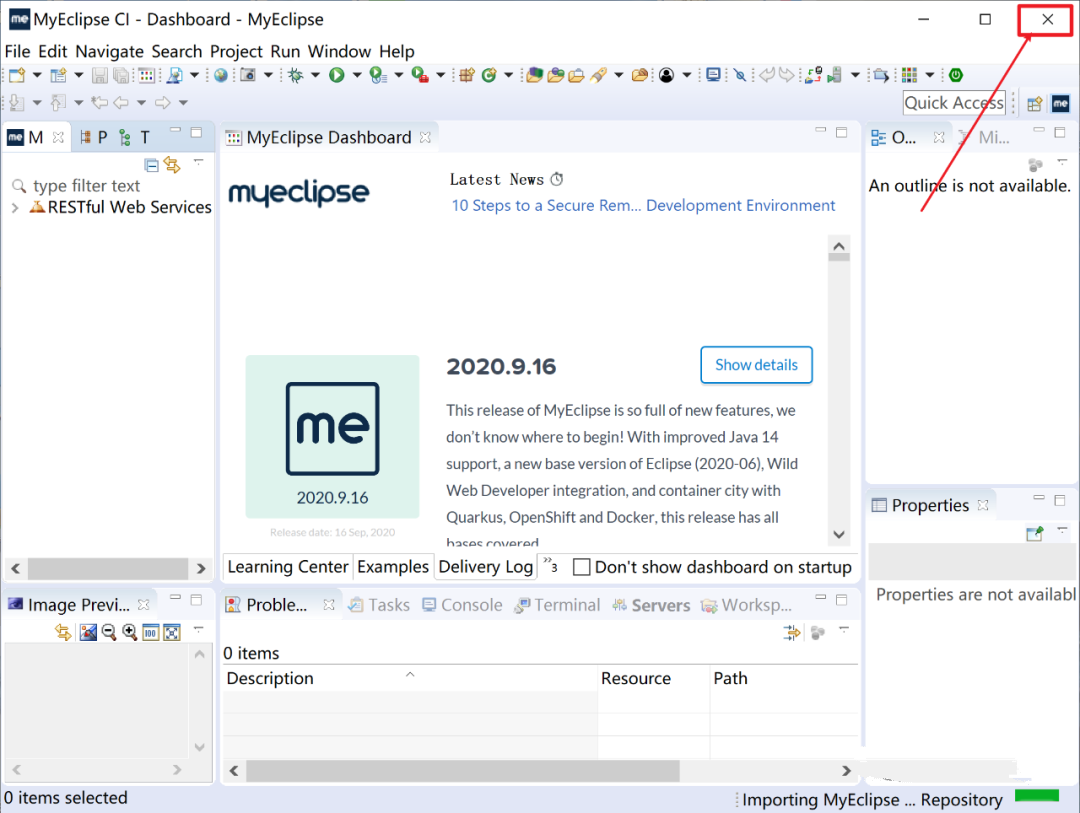
Task: Click Fit to window icon in Image Preview
Action: coord(172,632)
